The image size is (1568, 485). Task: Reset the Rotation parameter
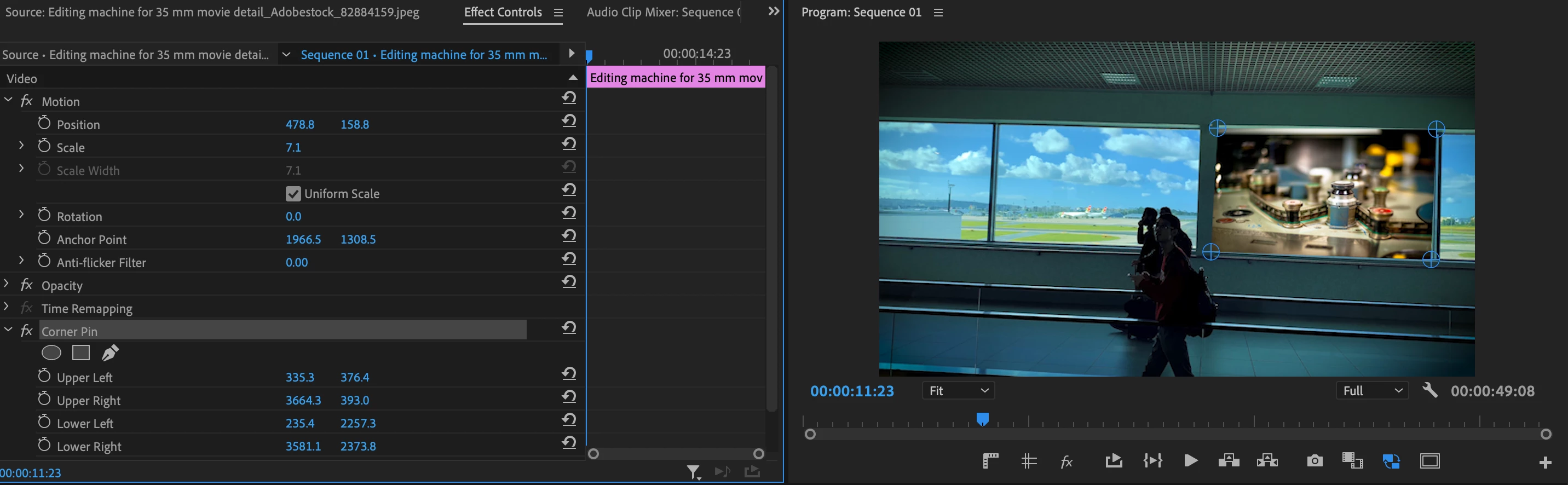point(569,212)
